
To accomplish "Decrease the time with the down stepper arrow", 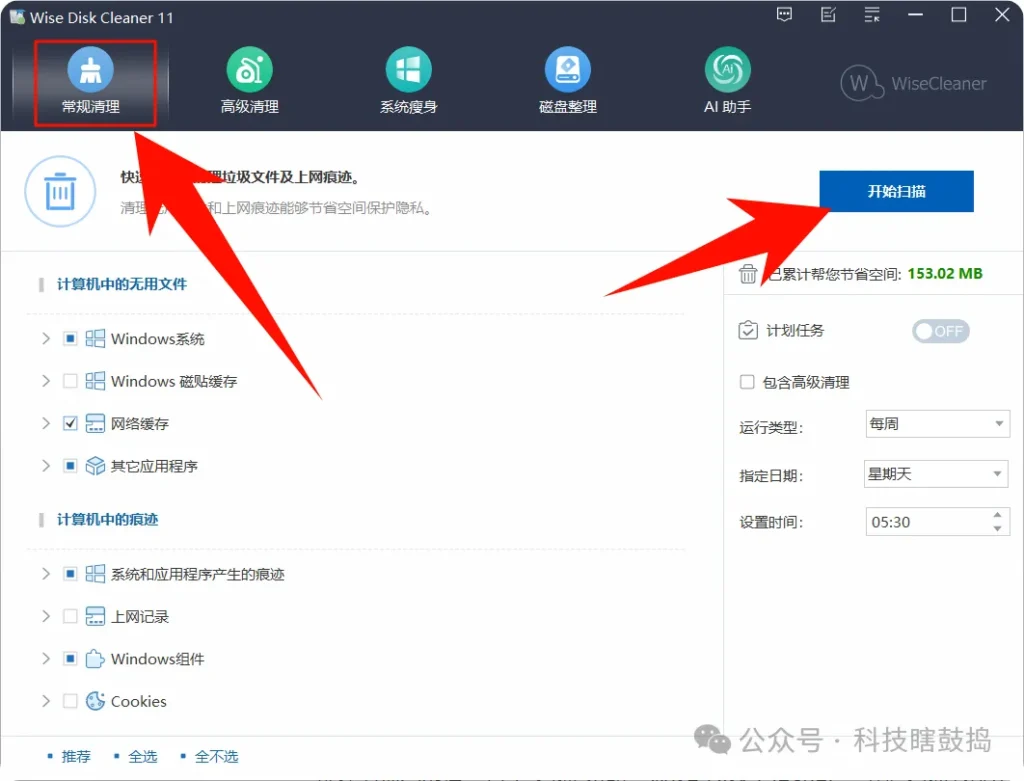I will [997, 528].
